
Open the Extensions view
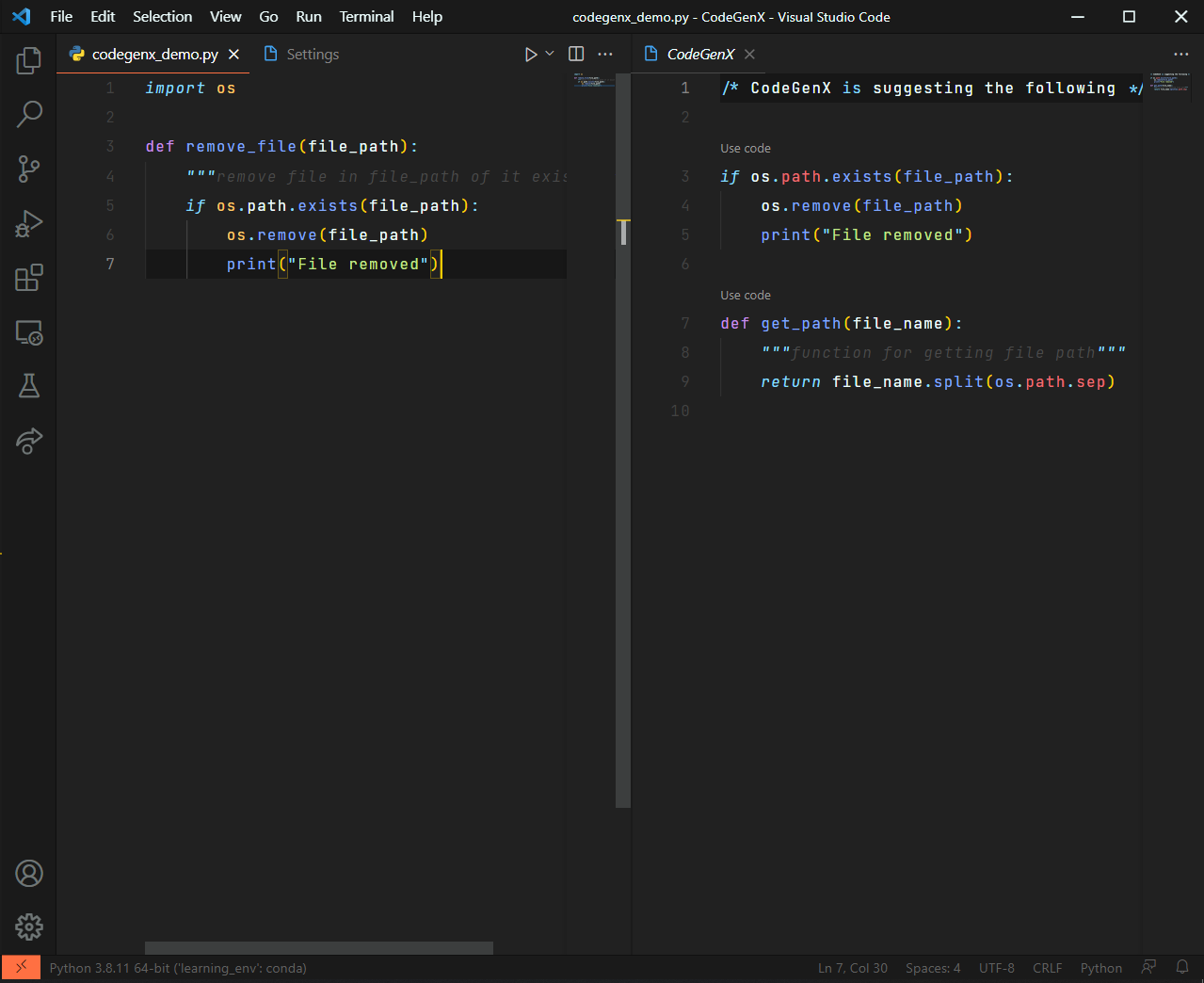pyautogui.click(x=29, y=278)
